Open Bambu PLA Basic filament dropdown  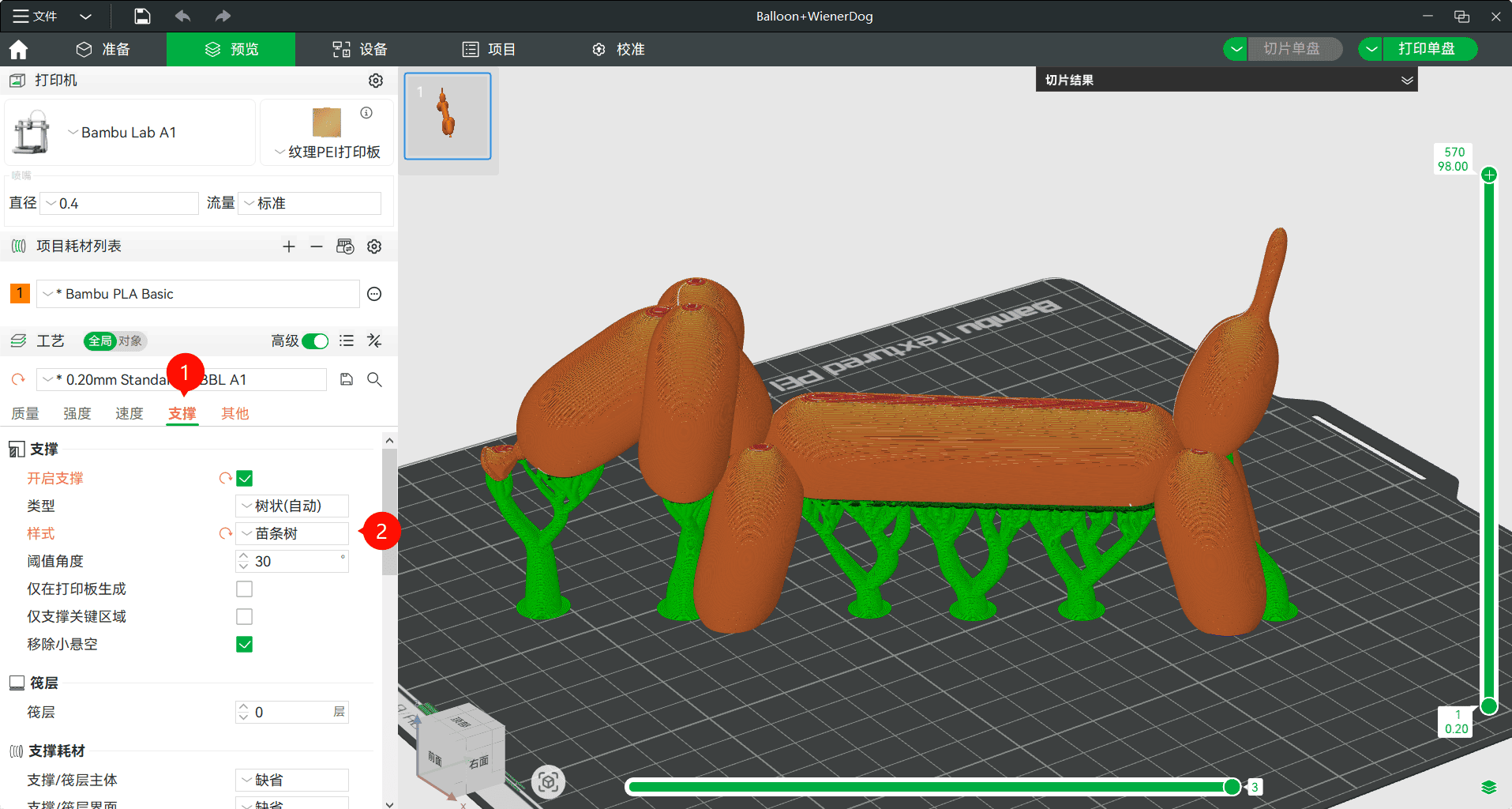pyautogui.click(x=197, y=294)
